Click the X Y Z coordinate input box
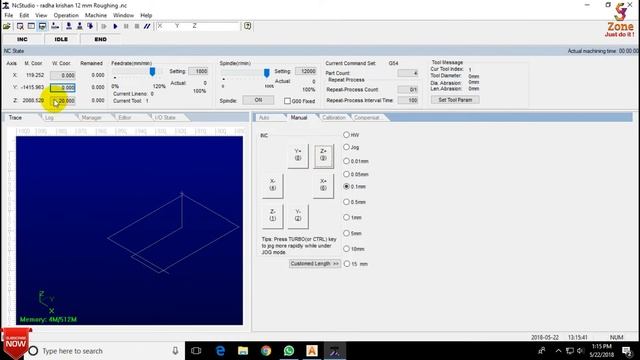Viewport: 640px width, 360px height. (x=198, y=26)
